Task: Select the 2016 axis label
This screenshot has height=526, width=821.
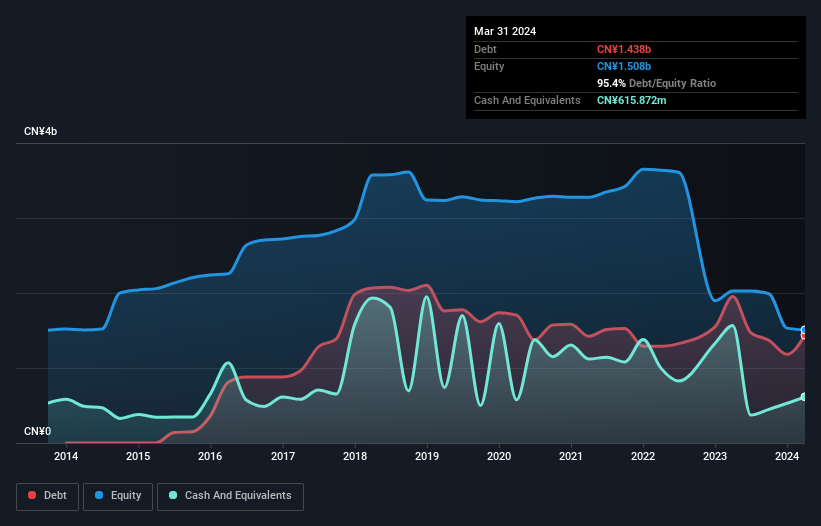Action: [x=210, y=456]
